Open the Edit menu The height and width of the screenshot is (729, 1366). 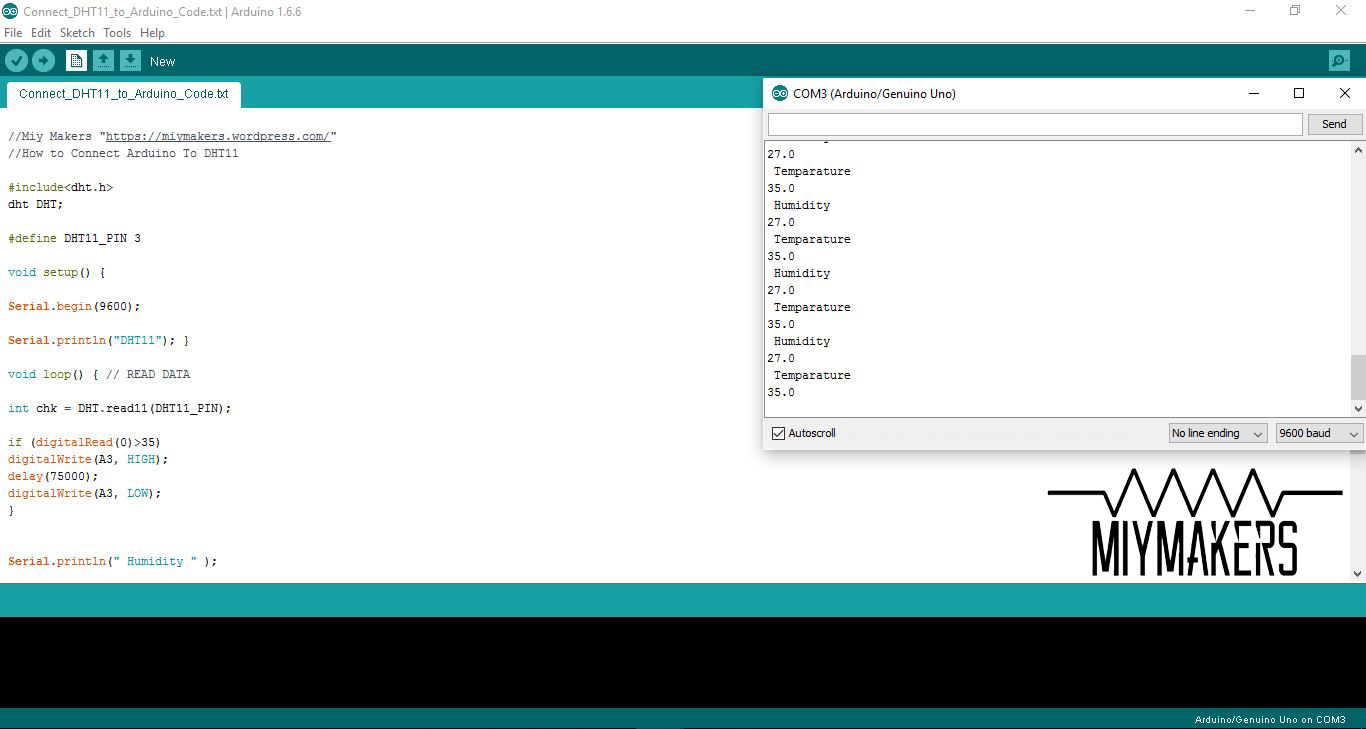tap(41, 33)
